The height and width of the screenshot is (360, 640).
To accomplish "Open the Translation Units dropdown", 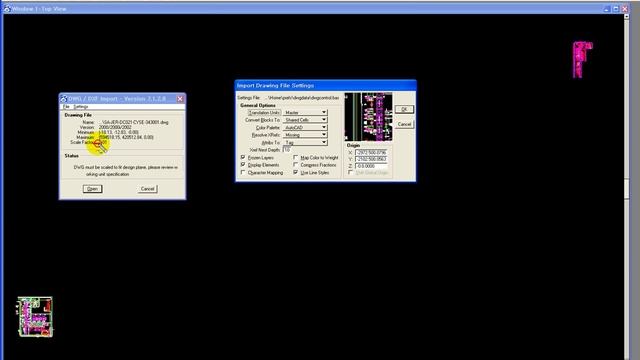I will [x=305, y=112].
